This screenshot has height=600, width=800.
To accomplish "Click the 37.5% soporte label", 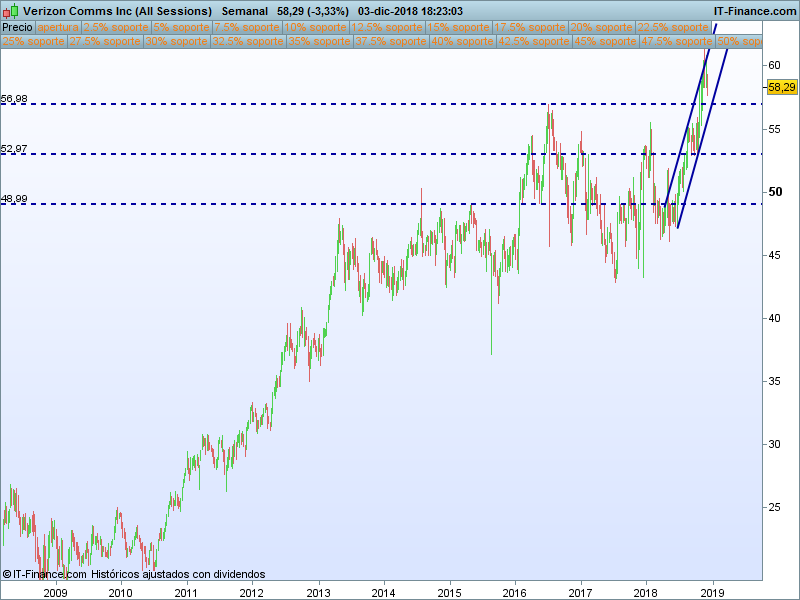I will 390,41.
